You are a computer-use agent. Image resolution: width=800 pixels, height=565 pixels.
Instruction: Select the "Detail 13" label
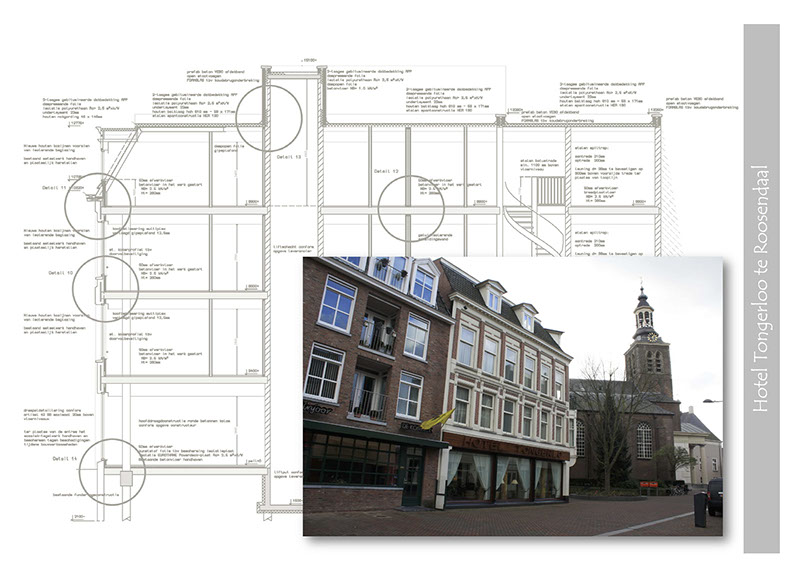pyautogui.click(x=289, y=157)
